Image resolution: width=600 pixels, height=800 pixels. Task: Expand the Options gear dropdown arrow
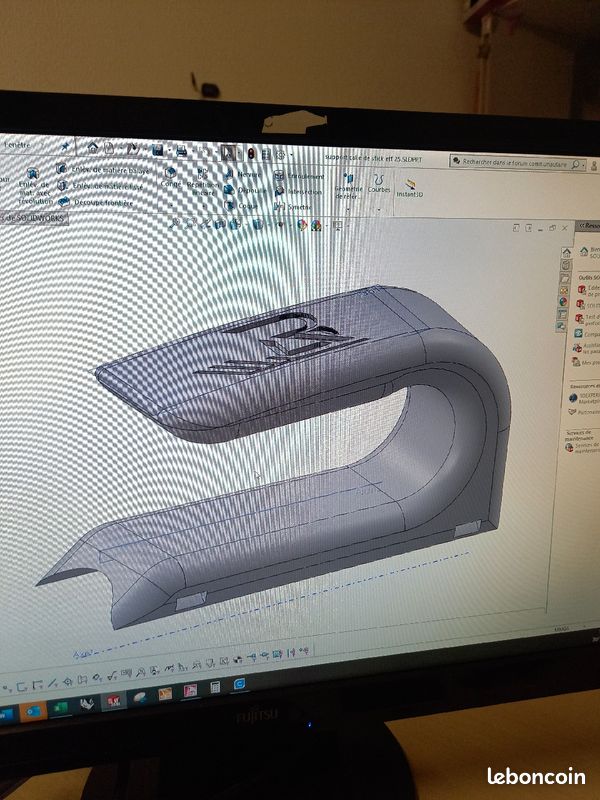(291, 155)
